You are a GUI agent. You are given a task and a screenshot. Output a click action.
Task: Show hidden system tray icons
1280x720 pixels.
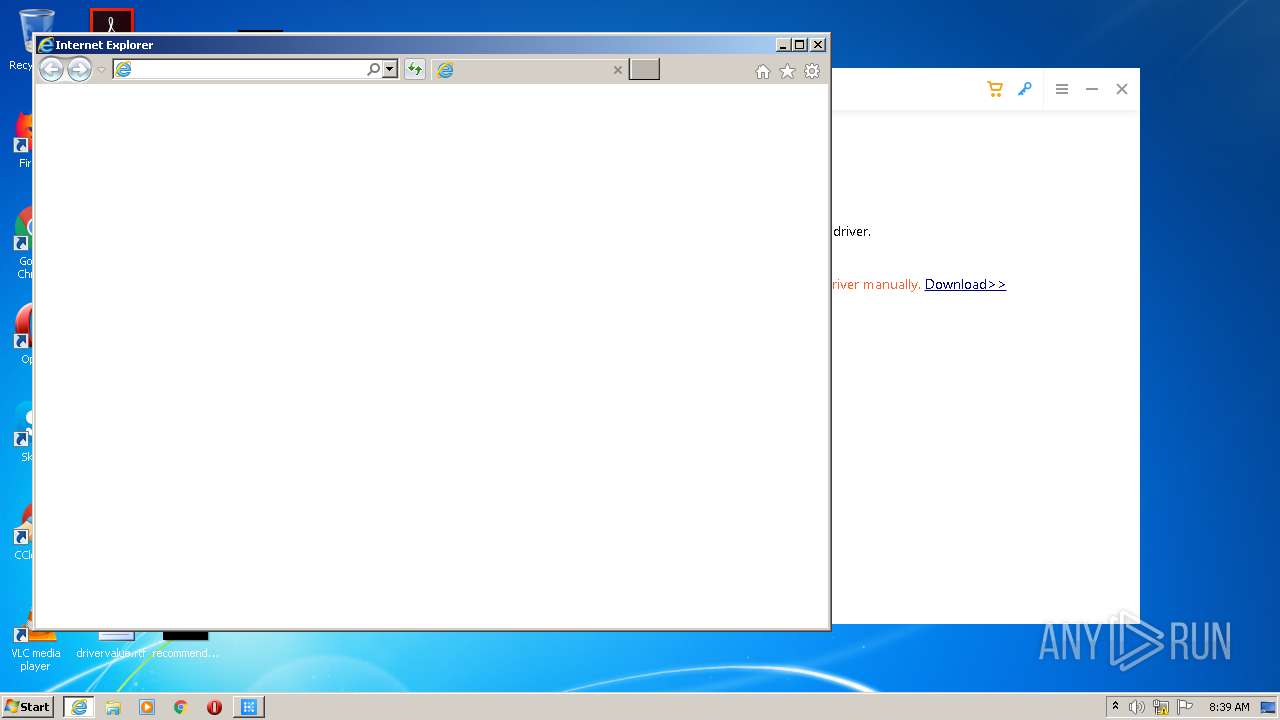click(1115, 707)
